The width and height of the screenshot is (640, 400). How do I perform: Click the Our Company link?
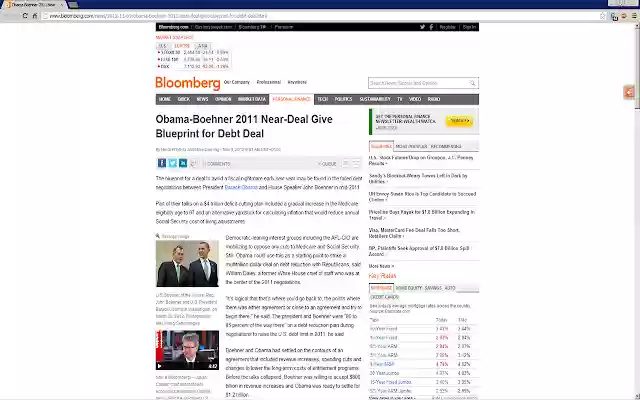[x=237, y=82]
